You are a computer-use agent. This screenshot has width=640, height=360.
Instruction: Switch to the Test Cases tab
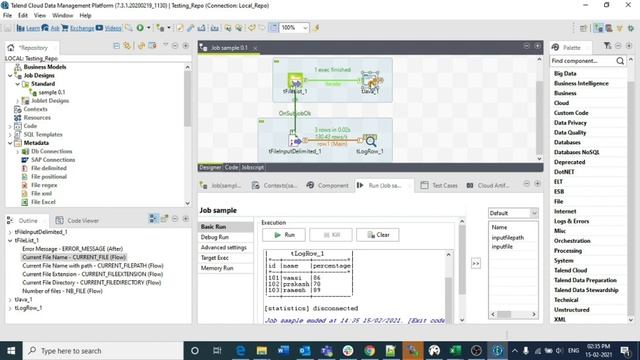pos(439,185)
